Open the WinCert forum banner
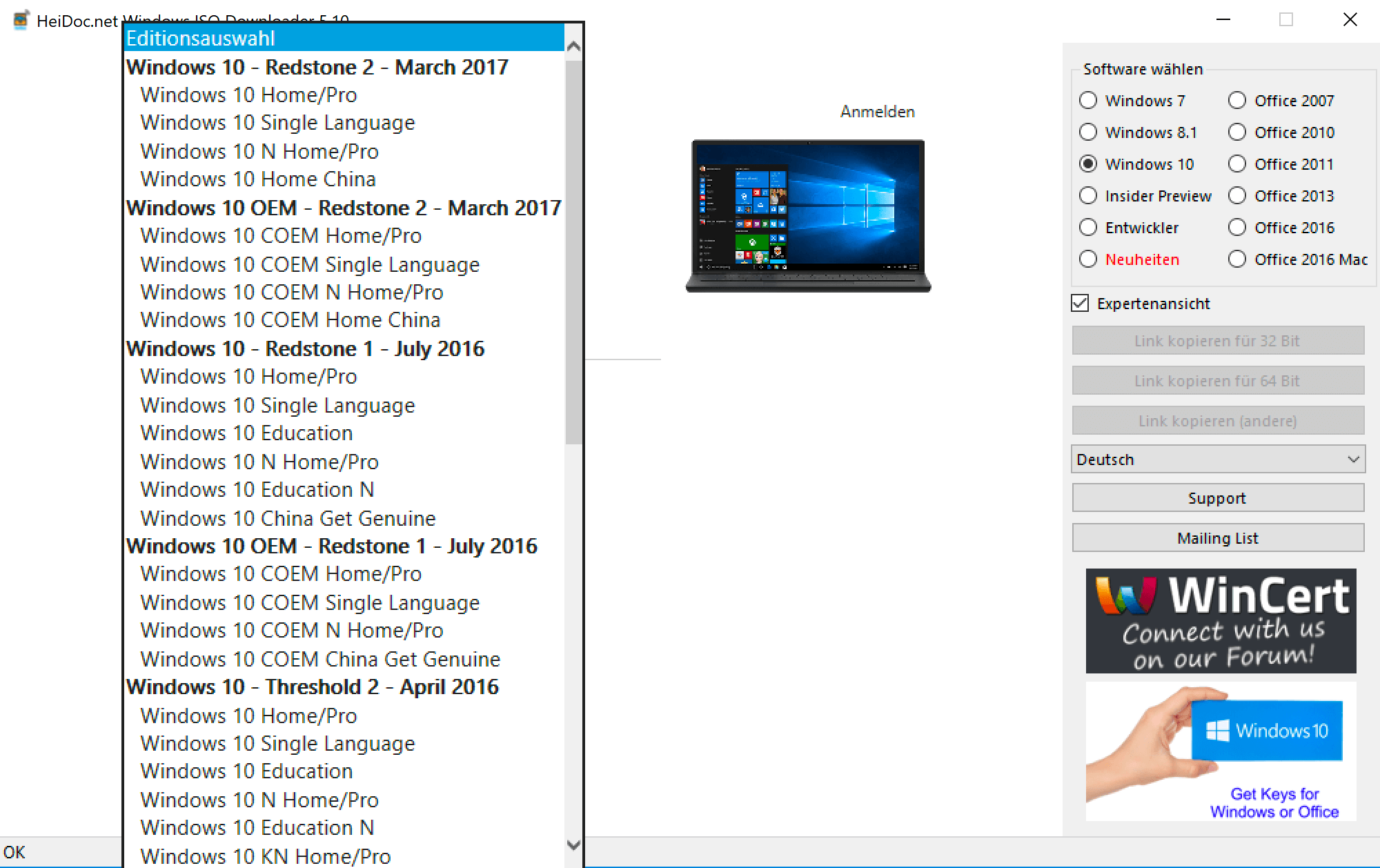 click(x=1221, y=621)
